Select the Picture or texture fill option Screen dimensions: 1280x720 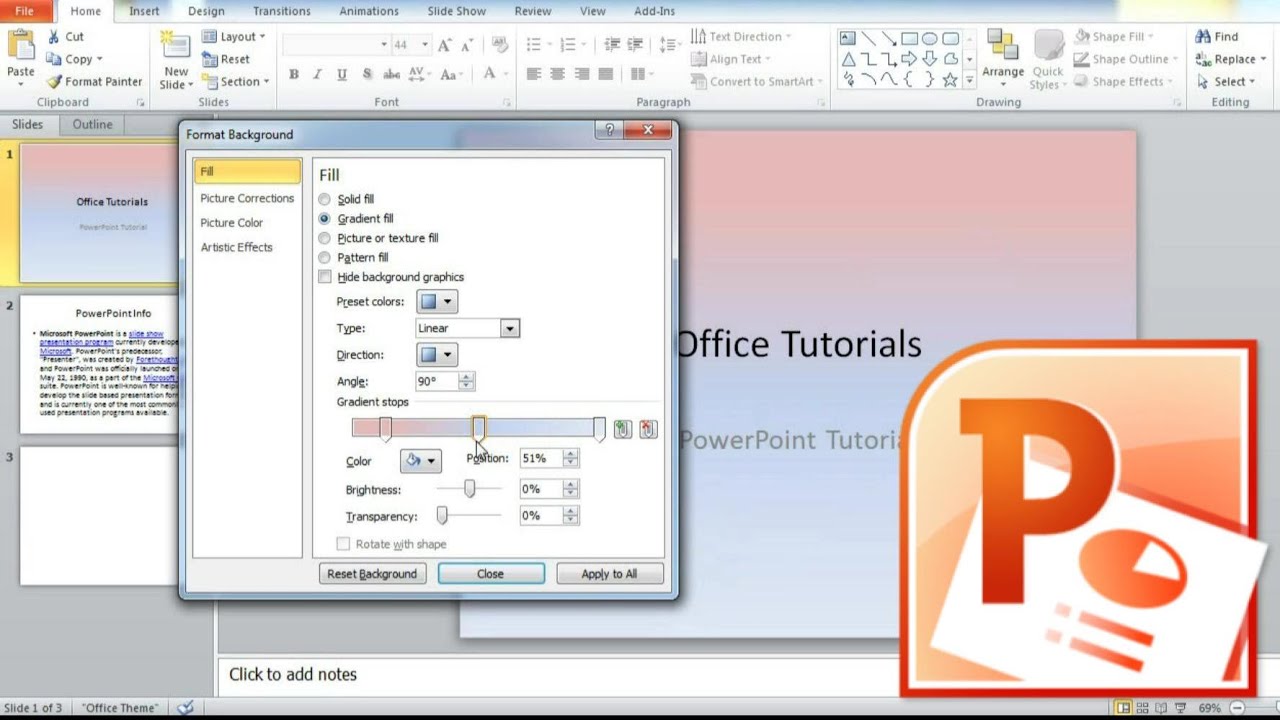click(x=324, y=238)
